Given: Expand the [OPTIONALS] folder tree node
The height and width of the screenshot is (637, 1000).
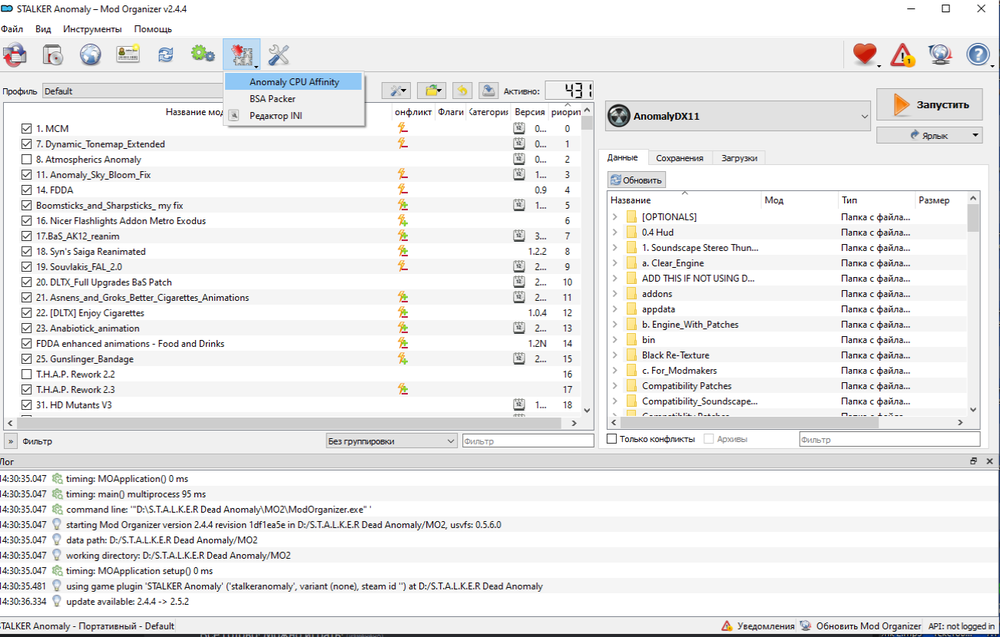Looking at the screenshot, I should [x=615, y=217].
